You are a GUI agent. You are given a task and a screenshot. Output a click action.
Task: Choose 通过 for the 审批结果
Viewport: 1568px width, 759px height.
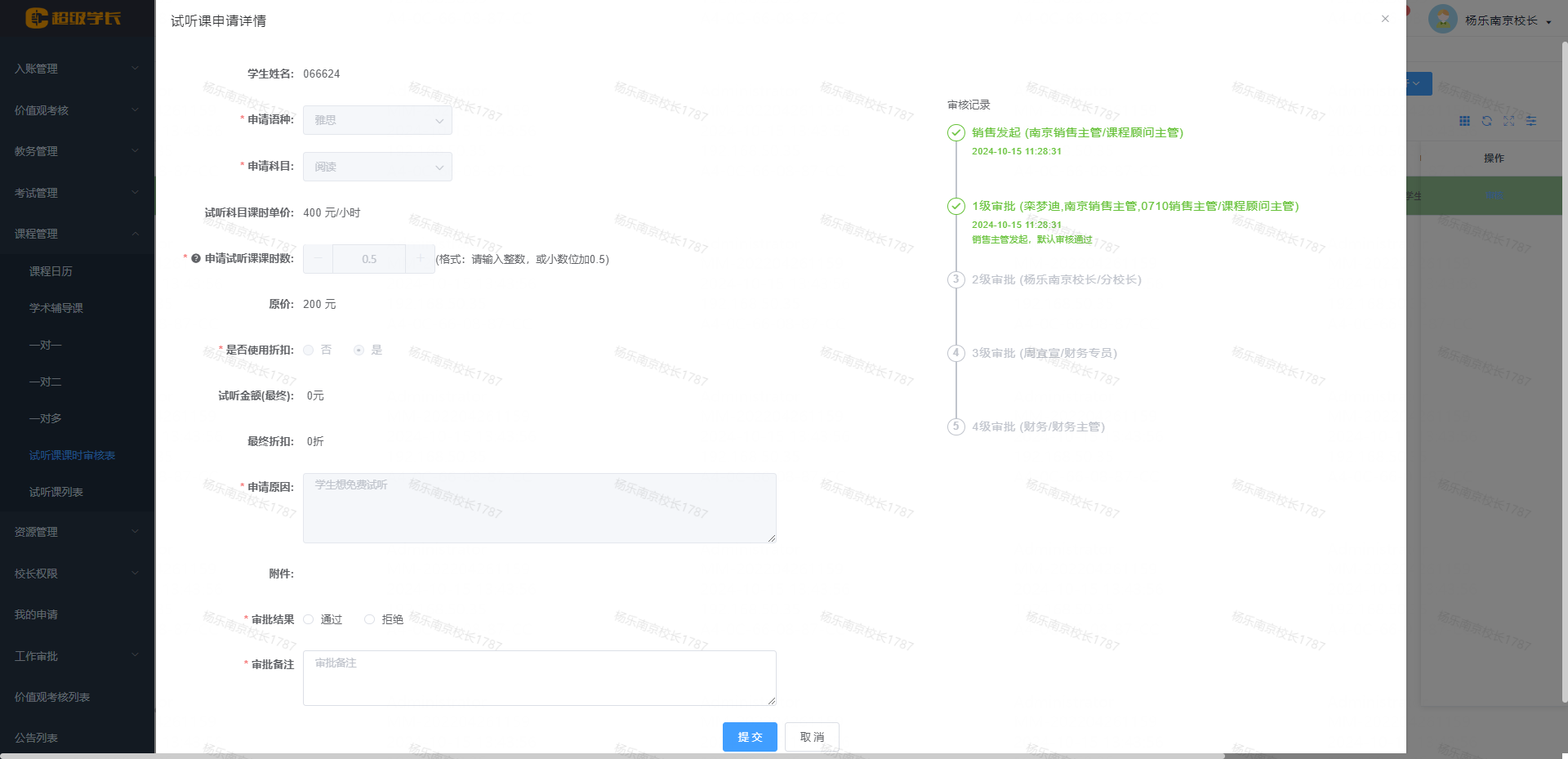[307, 618]
